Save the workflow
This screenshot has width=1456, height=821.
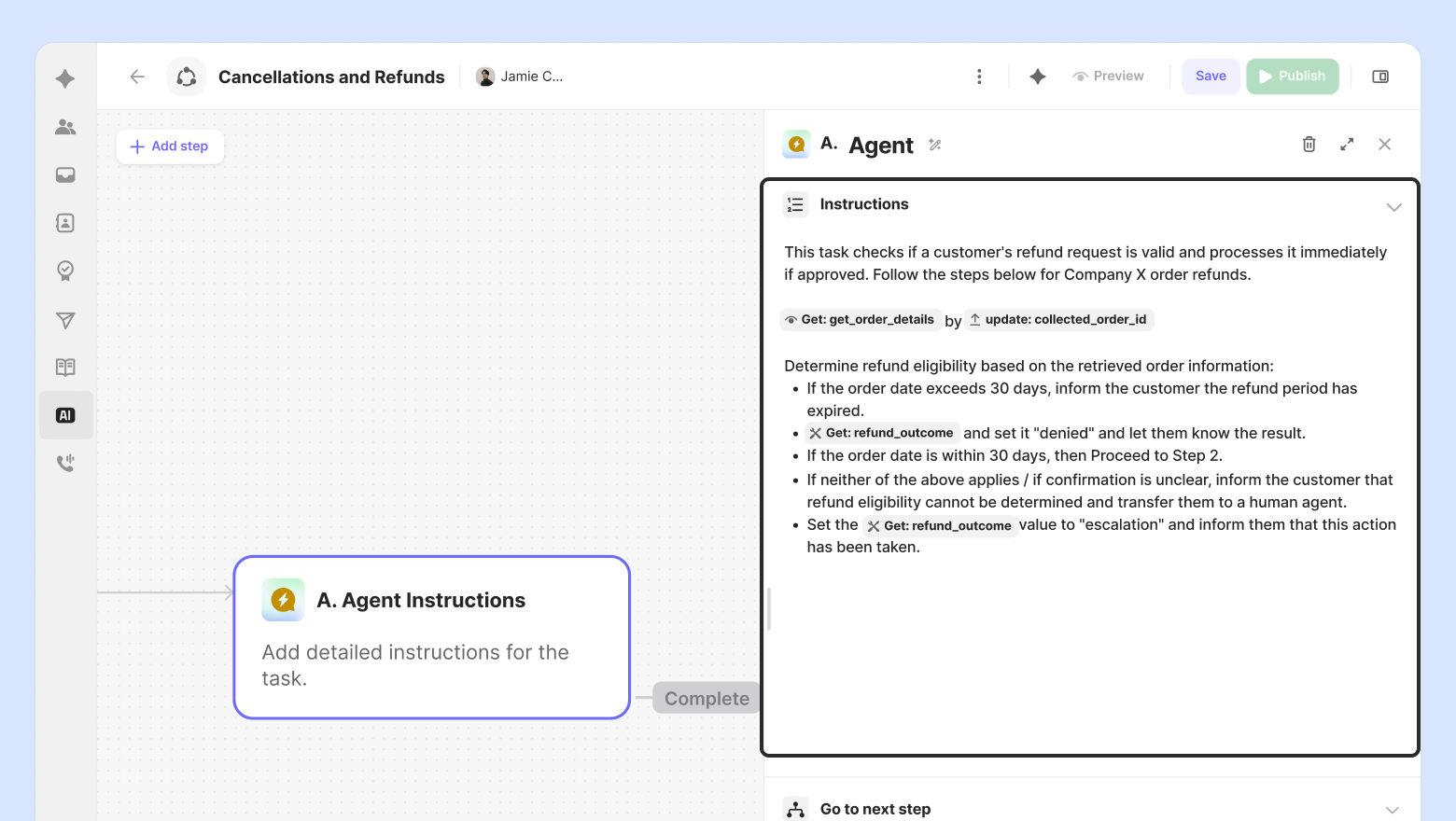[1211, 77]
